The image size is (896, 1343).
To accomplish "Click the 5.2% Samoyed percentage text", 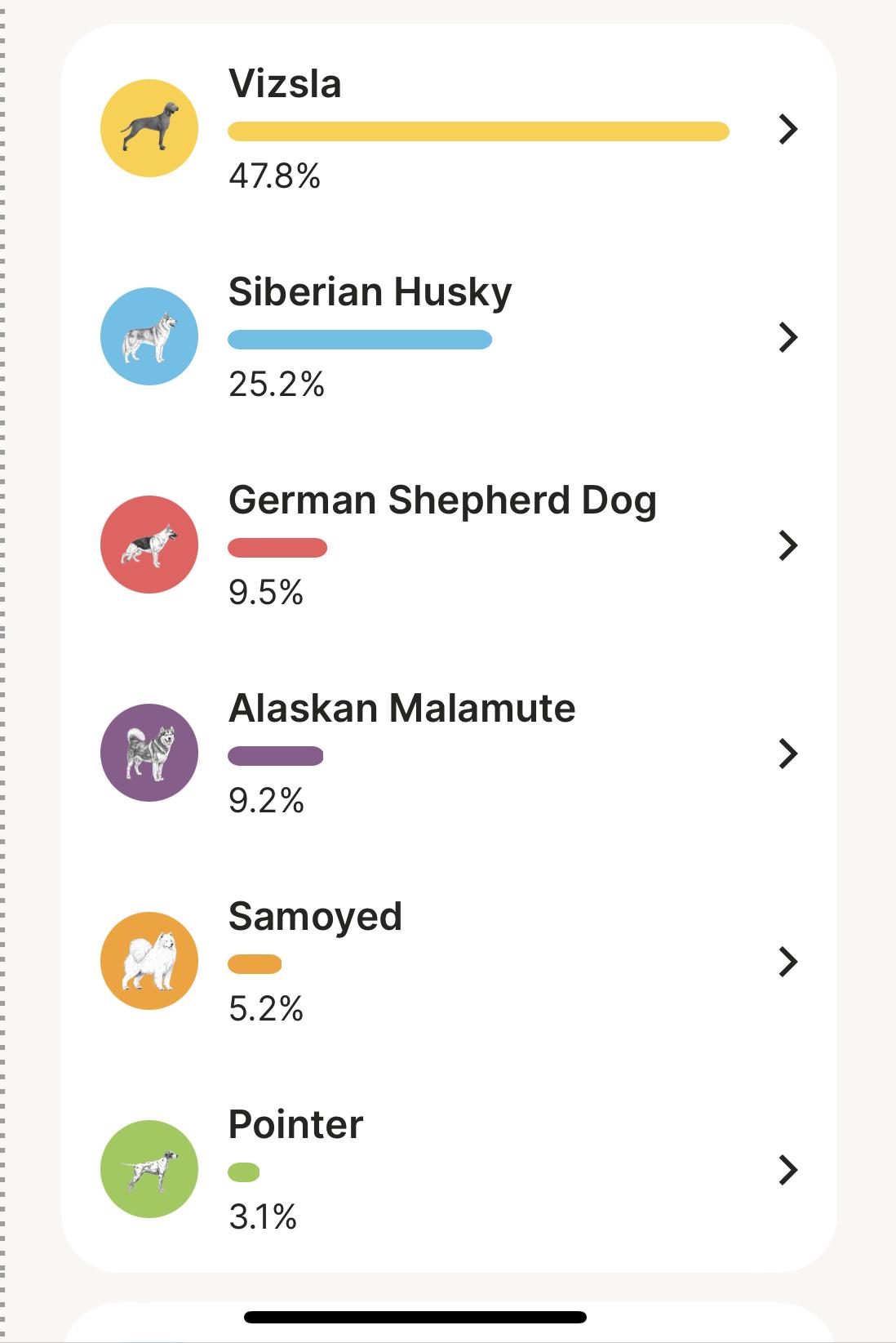I will [x=266, y=1009].
